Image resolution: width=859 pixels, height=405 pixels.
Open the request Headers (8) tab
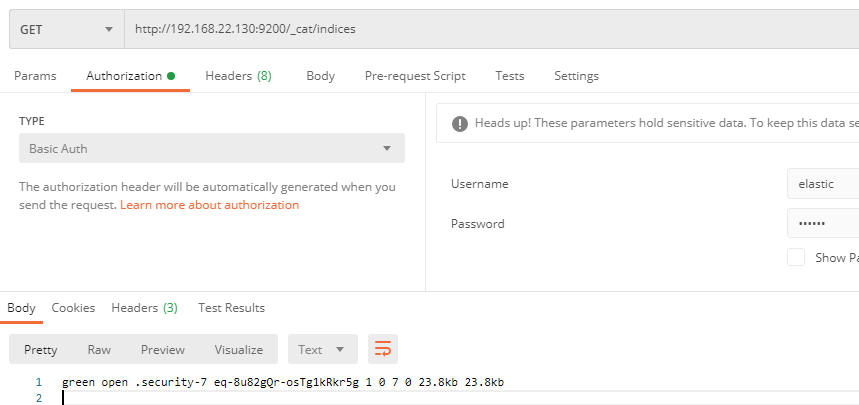click(238, 76)
